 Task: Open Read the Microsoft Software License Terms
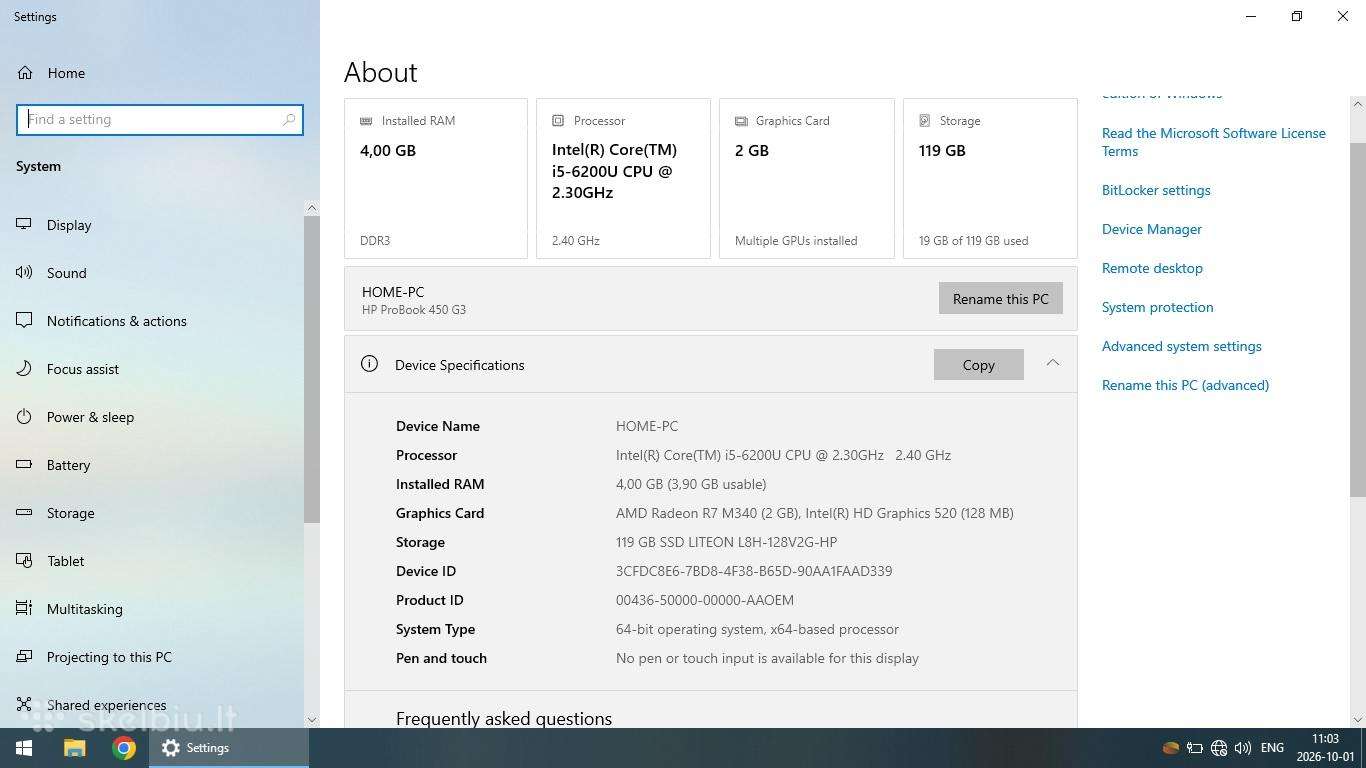(1213, 142)
